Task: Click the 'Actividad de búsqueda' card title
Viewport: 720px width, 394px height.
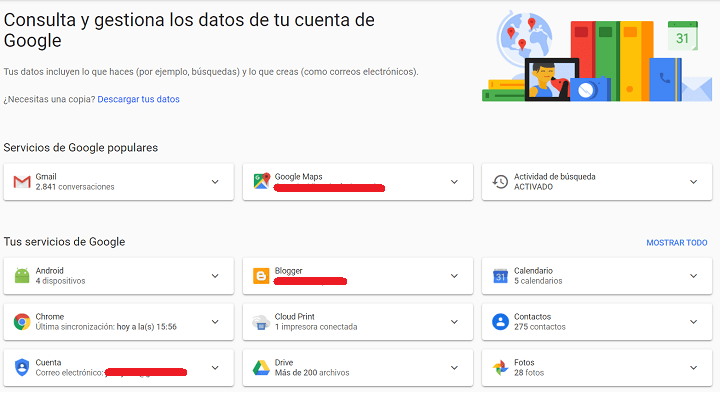Action: 554,177
